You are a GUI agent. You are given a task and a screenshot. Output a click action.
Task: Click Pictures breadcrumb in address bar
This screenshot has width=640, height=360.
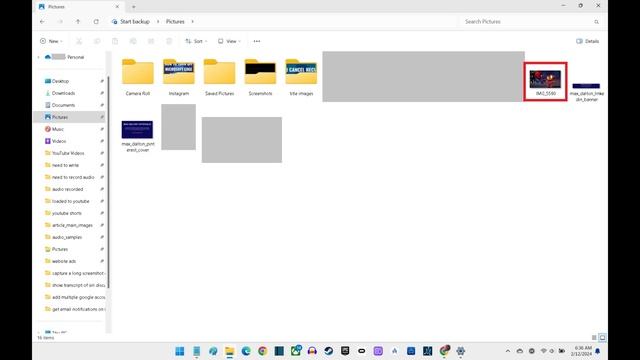[175, 22]
